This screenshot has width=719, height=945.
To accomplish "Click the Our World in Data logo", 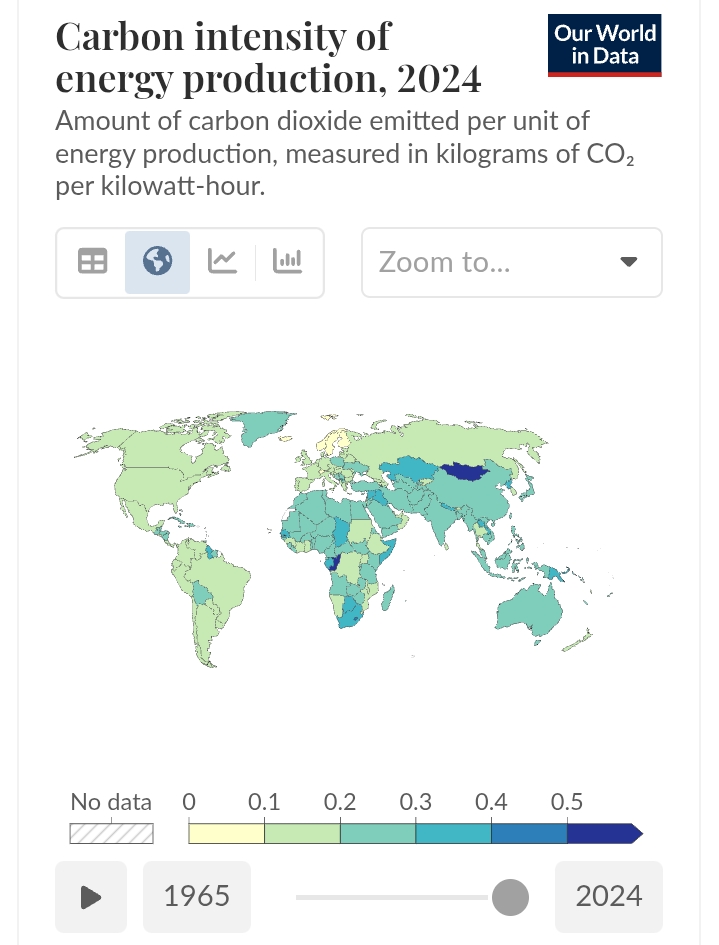I will (x=605, y=46).
